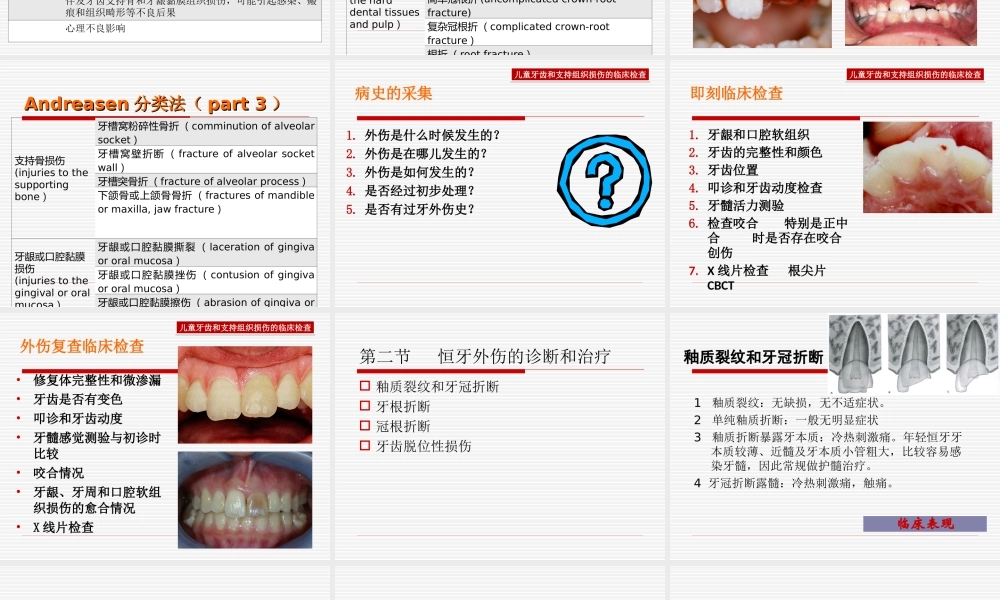Click the bullet 修复体完整性和微渗漏
The width and height of the screenshot is (1000, 600).
point(97,381)
